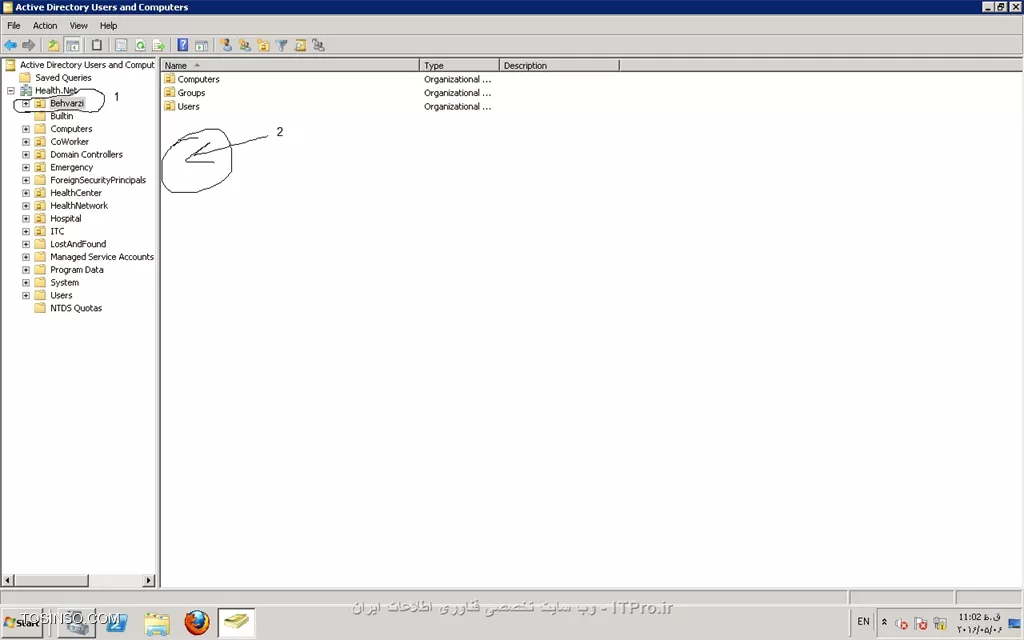Image resolution: width=1024 pixels, height=640 pixels.
Task: Select Program Data in the tree
Action: [76, 269]
